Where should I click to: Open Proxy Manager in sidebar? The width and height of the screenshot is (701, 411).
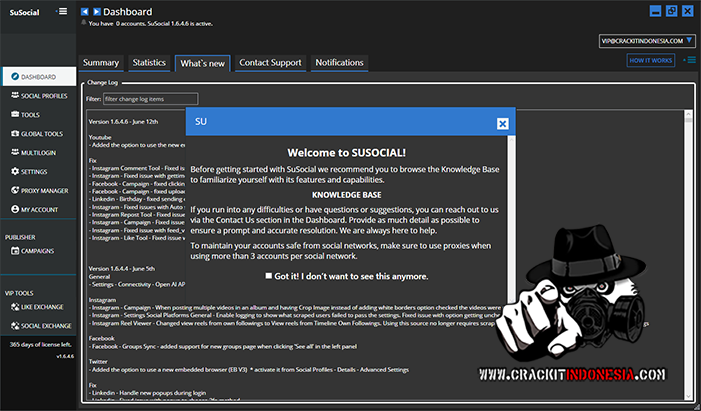pyautogui.click(x=44, y=190)
